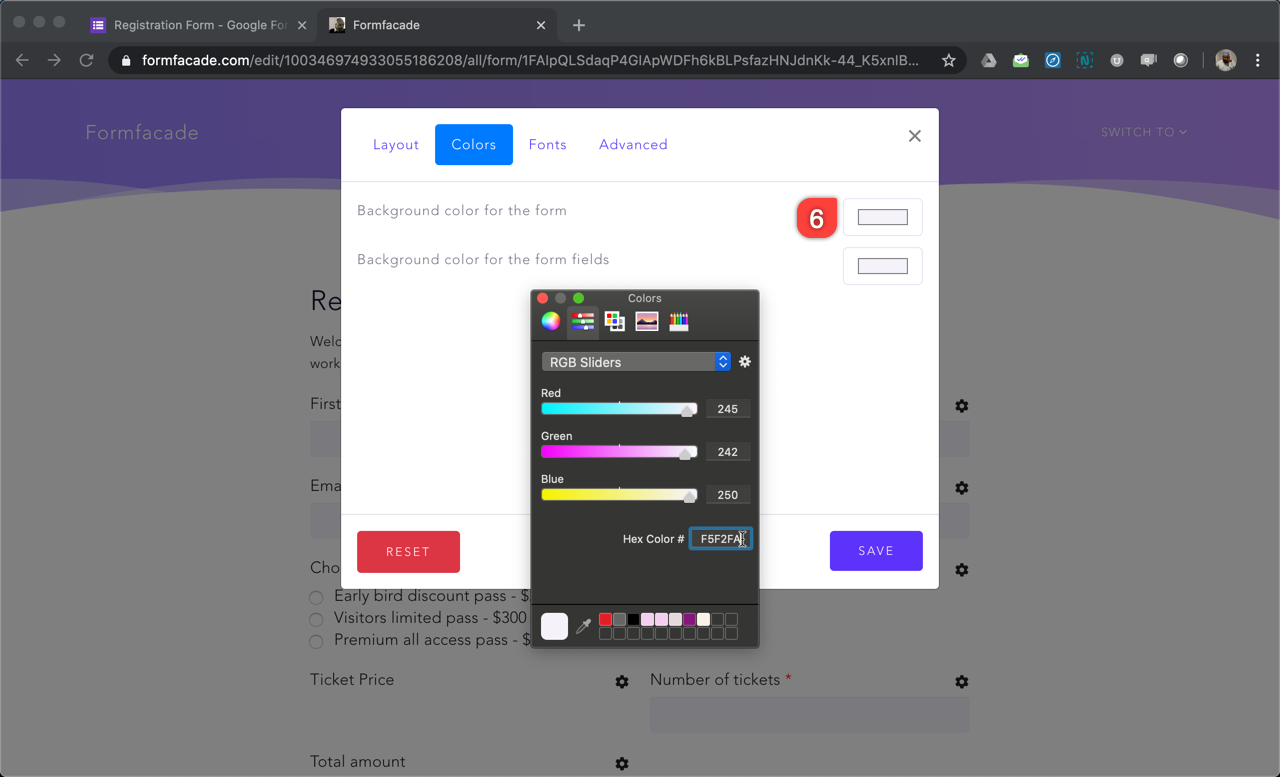Bookmark this page with the star icon
Image resolution: width=1280 pixels, height=777 pixels.
click(x=948, y=61)
